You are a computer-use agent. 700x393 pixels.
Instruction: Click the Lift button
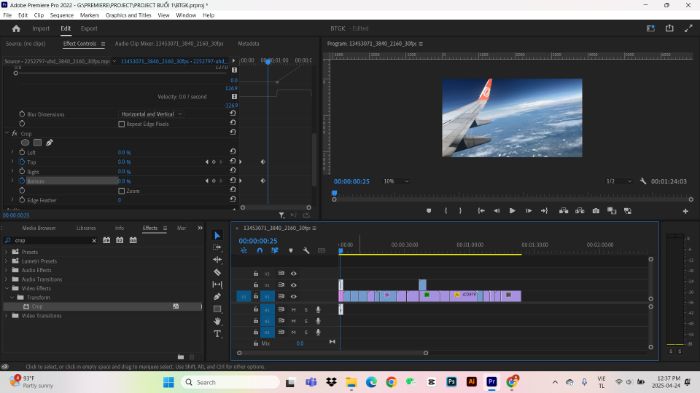563,211
